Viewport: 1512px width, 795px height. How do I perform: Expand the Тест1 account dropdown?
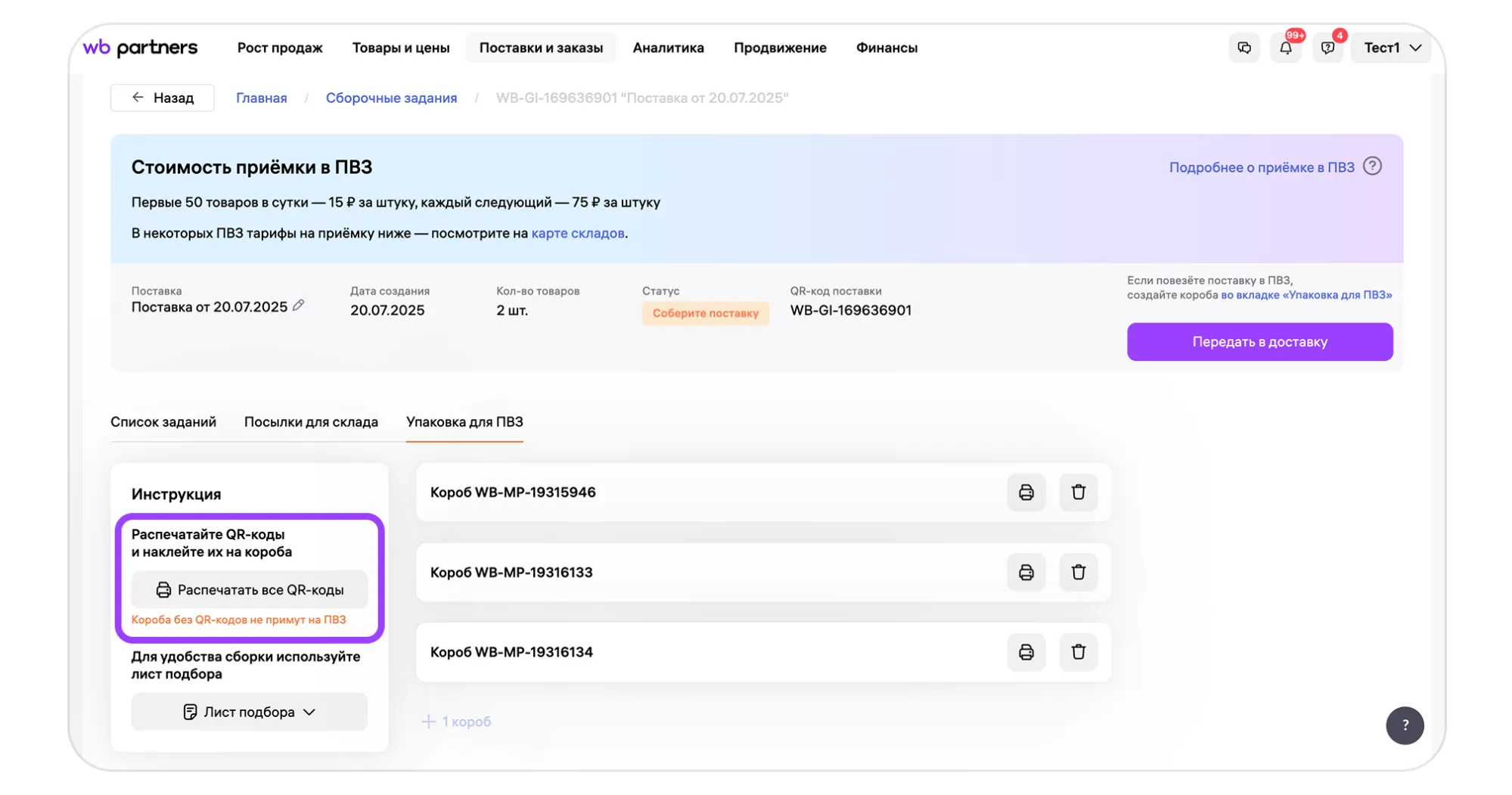[x=1392, y=48]
